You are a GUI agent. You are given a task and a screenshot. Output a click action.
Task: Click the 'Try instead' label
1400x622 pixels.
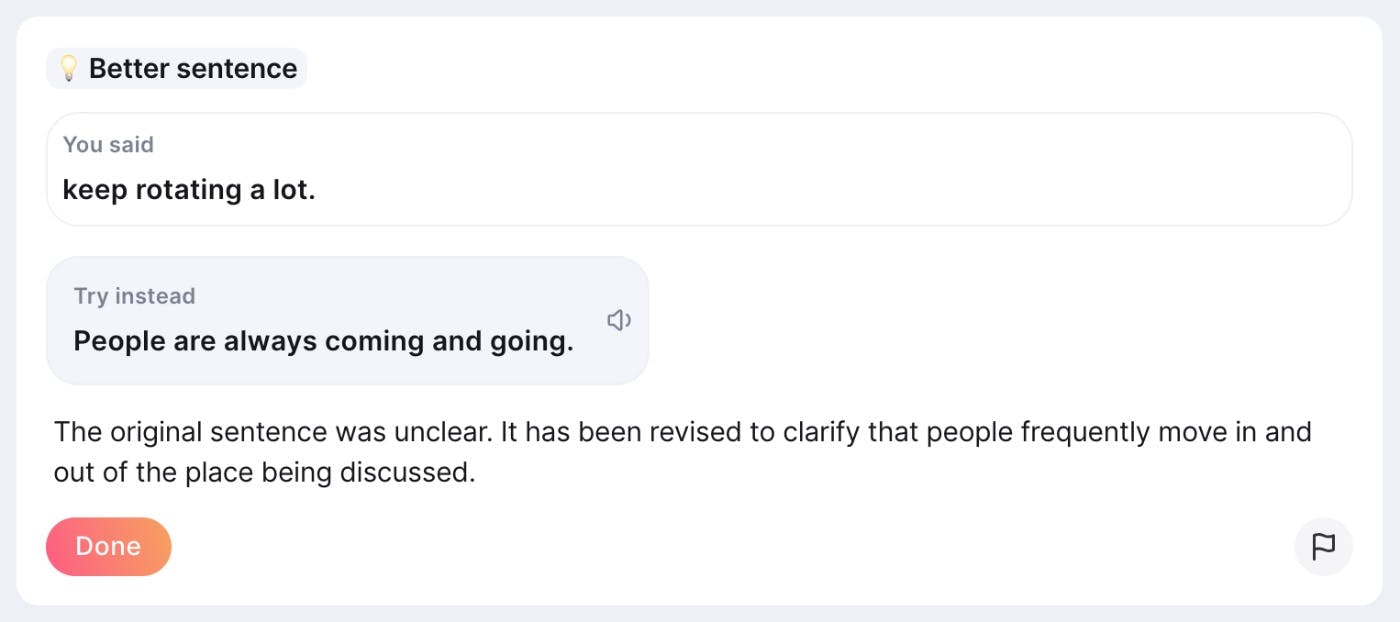pos(134,296)
